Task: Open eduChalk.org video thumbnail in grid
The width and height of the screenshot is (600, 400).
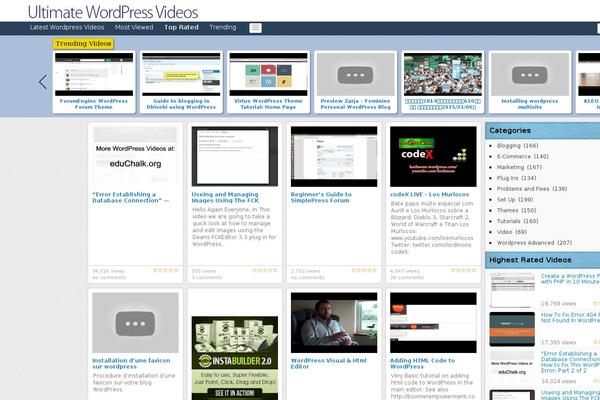Action: coord(135,157)
